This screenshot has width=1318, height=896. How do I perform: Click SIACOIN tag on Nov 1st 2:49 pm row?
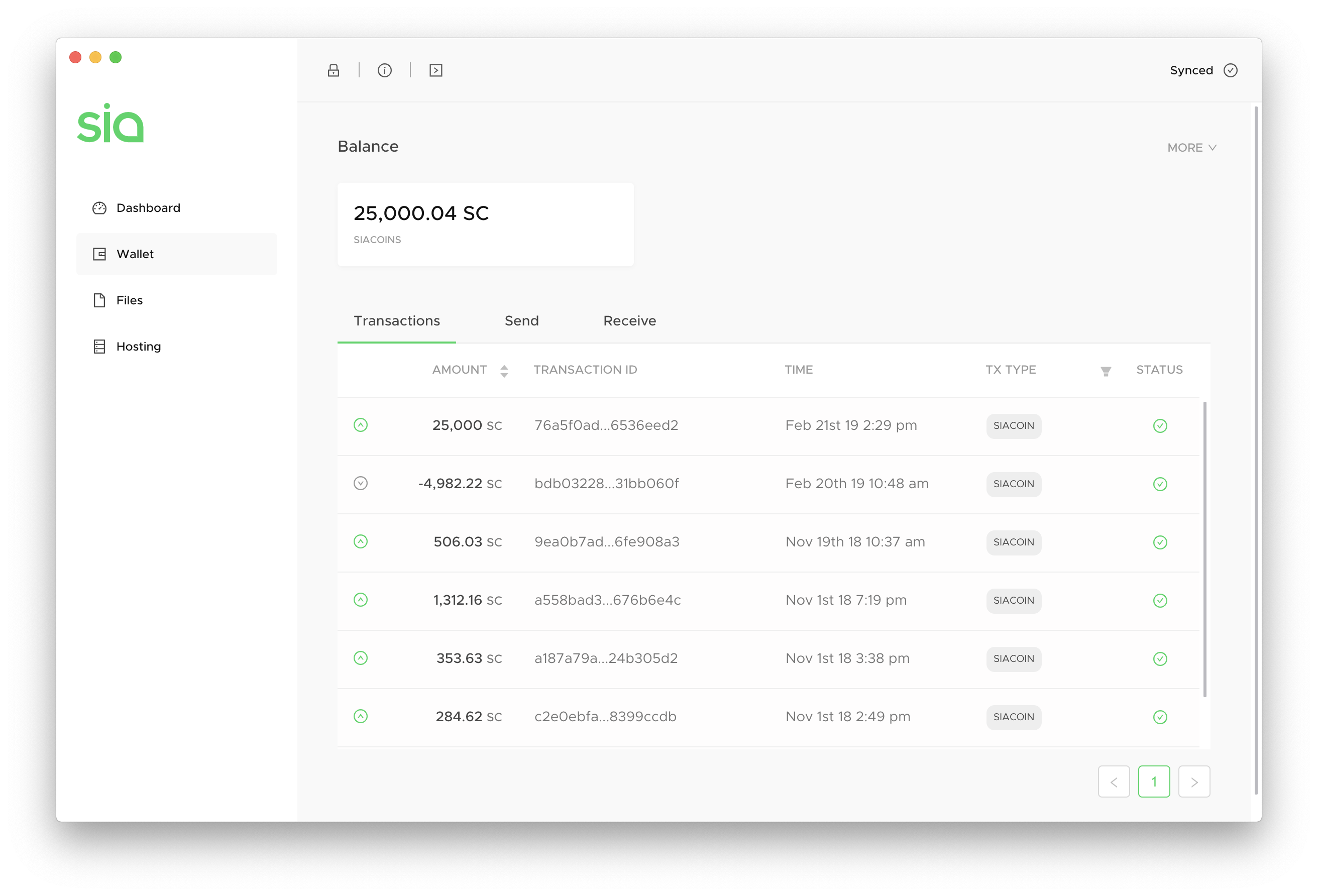point(1014,717)
